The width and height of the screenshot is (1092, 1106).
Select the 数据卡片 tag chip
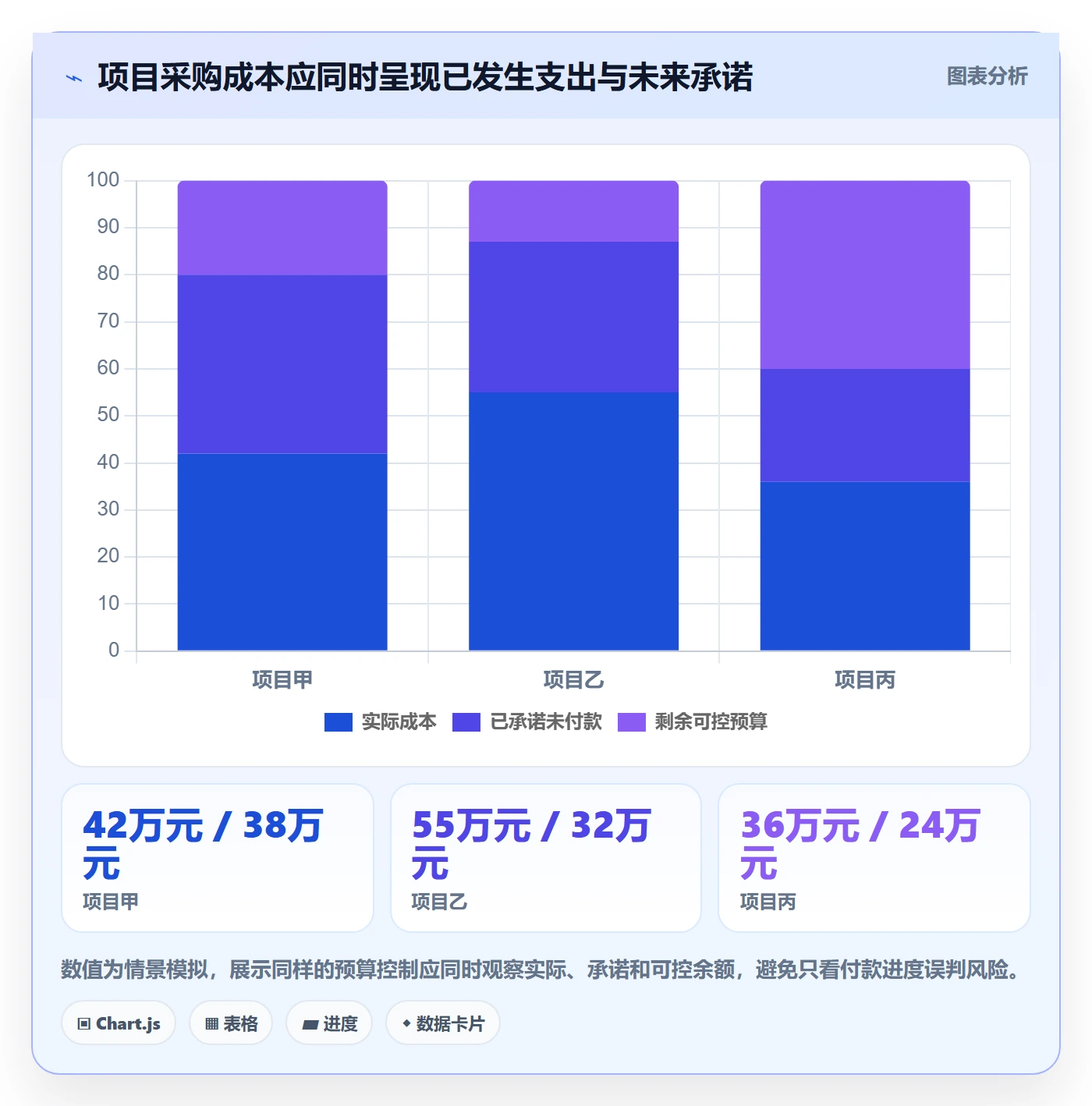click(443, 1023)
